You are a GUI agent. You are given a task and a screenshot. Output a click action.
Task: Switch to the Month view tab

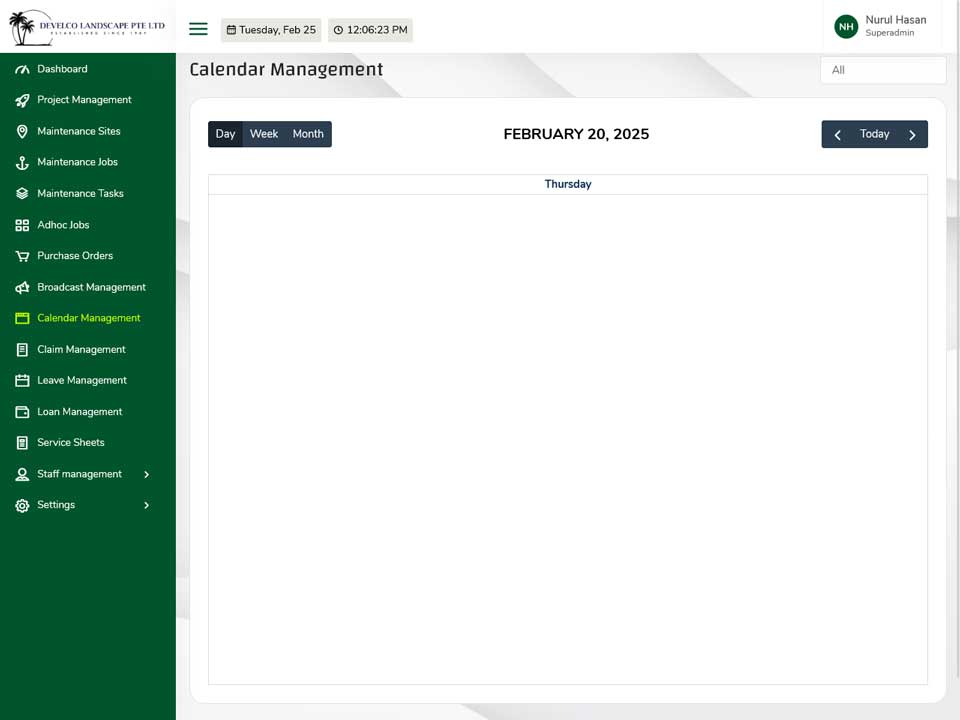308,134
